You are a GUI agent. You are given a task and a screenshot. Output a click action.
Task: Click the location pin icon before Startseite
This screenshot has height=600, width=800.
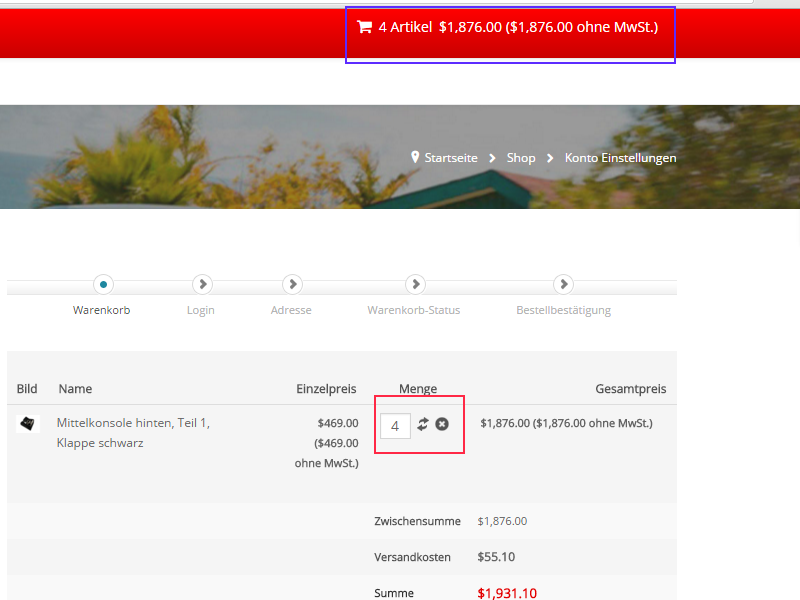coord(415,157)
